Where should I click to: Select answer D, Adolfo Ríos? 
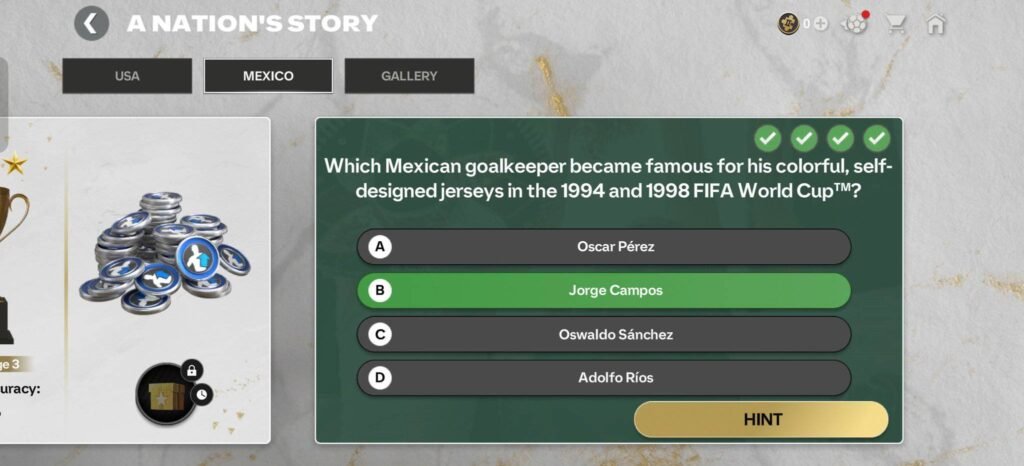click(603, 378)
